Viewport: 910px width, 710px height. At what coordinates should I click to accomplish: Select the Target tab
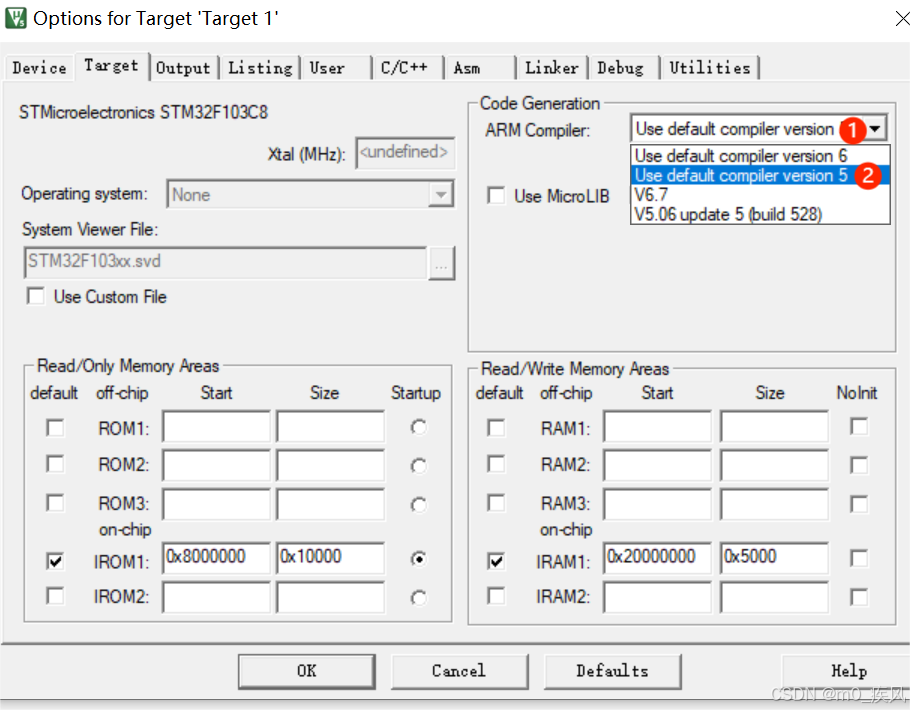click(111, 66)
